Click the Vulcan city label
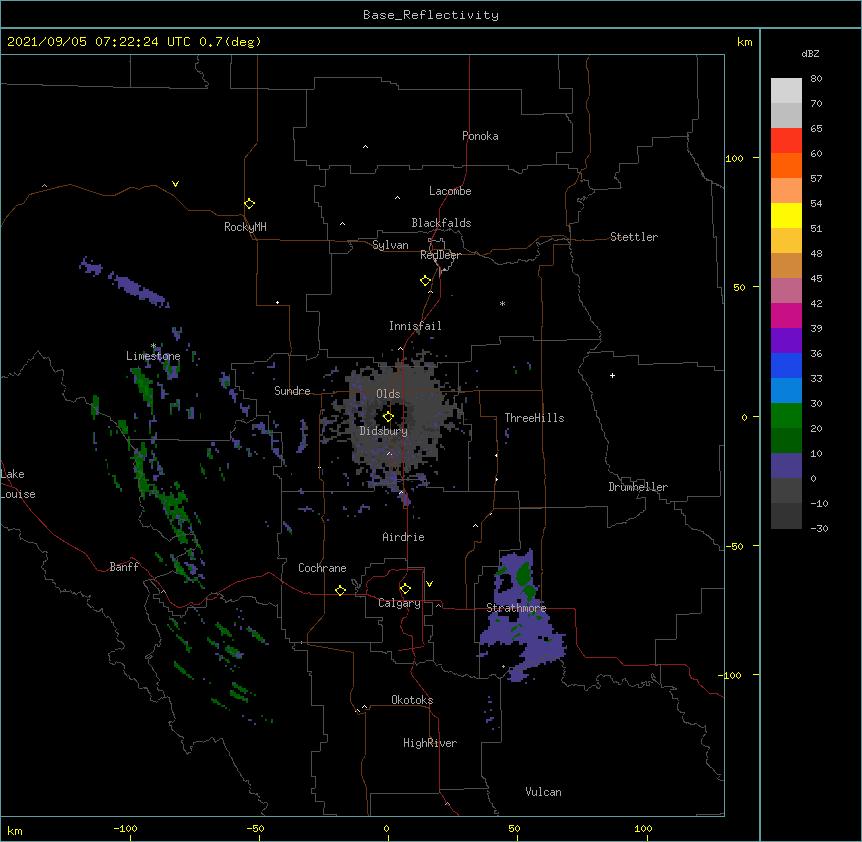Image resolution: width=862 pixels, height=842 pixels. pyautogui.click(x=543, y=792)
